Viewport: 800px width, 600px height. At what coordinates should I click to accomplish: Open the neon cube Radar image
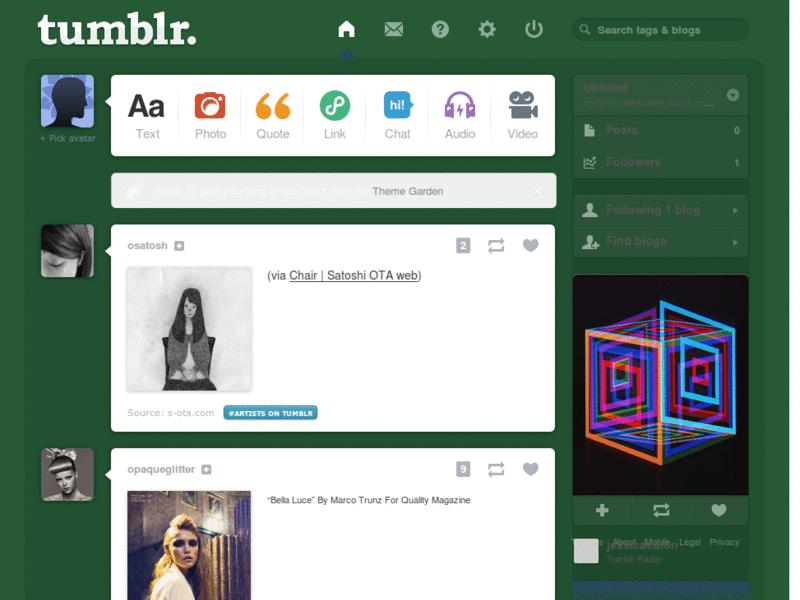click(x=661, y=385)
